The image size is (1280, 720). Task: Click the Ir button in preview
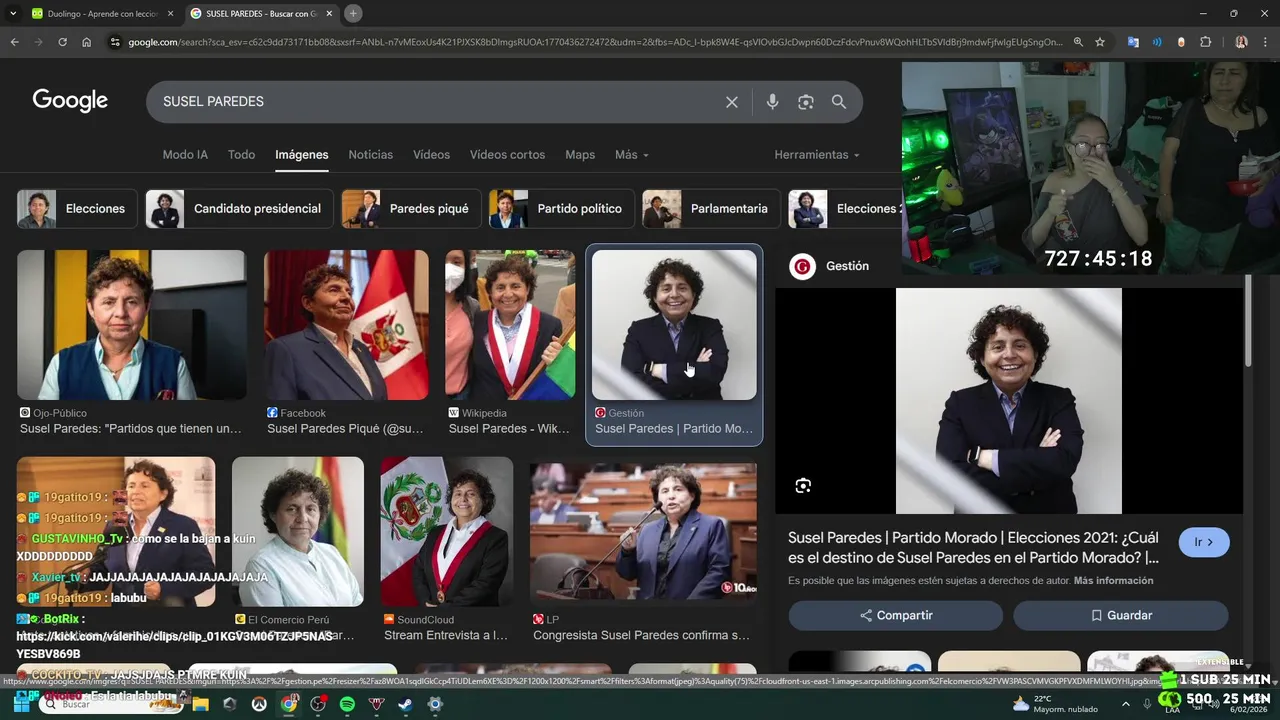pos(1204,542)
